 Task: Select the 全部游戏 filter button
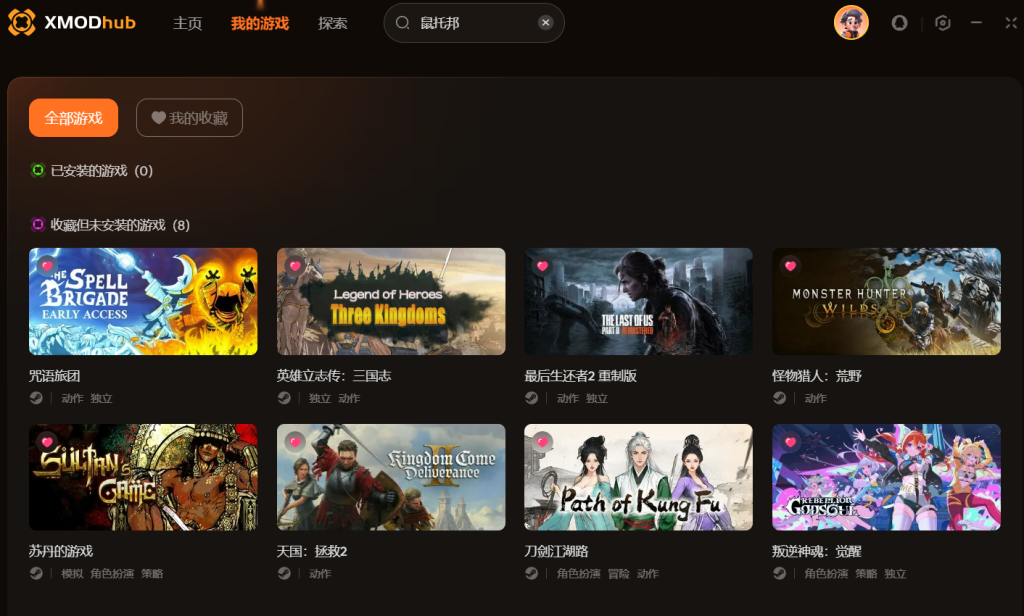pyautogui.click(x=74, y=118)
